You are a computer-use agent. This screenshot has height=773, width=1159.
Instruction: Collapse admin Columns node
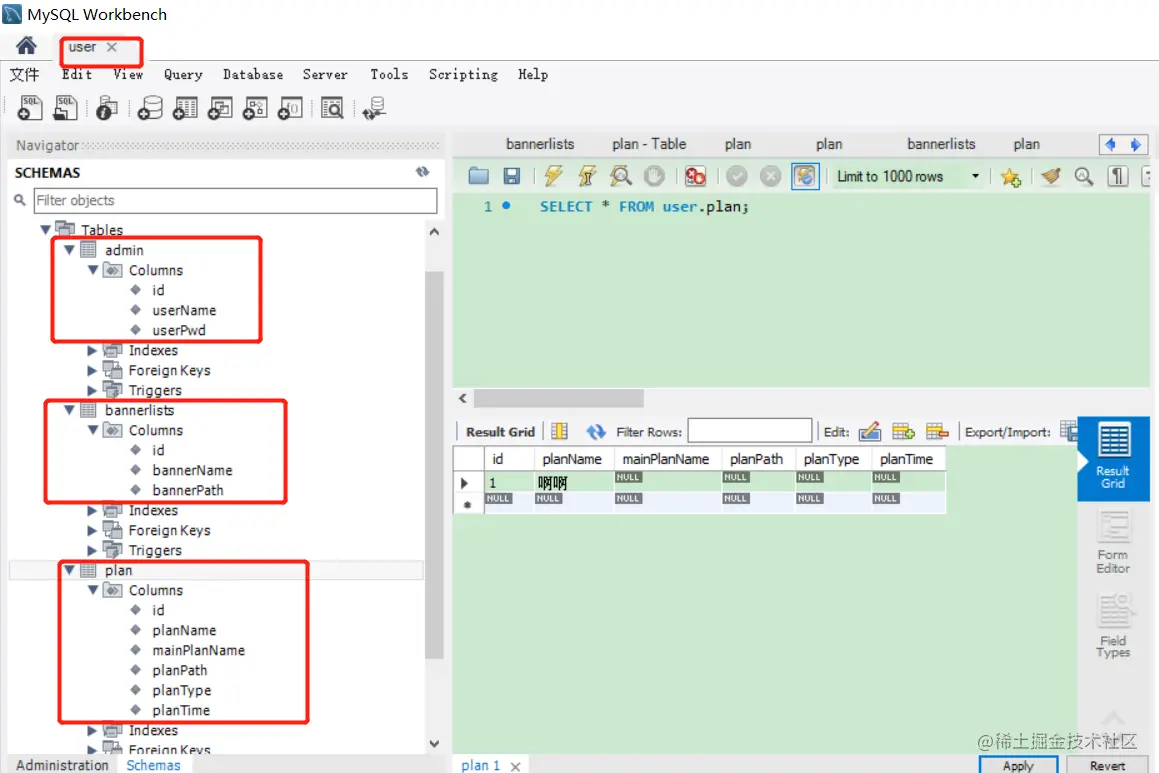93,270
